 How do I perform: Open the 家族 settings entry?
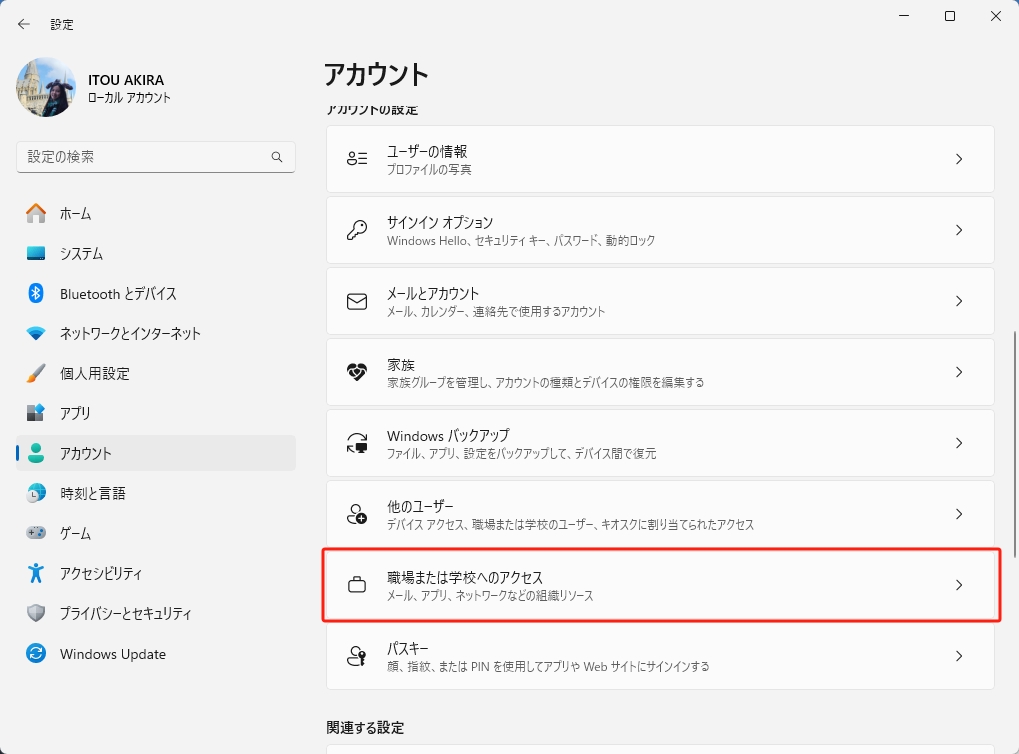[x=660, y=371]
